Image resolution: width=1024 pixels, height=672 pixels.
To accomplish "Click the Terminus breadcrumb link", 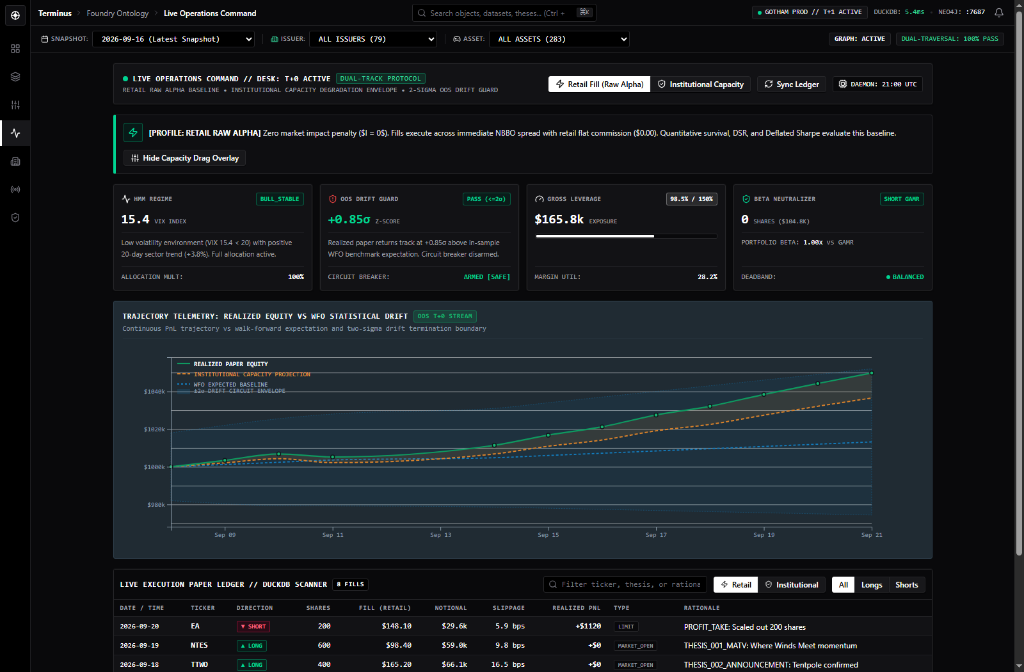I will [x=55, y=13].
